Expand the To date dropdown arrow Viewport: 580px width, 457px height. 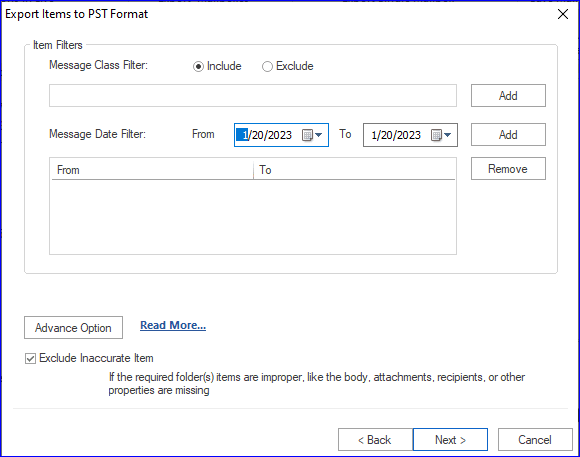(448, 135)
